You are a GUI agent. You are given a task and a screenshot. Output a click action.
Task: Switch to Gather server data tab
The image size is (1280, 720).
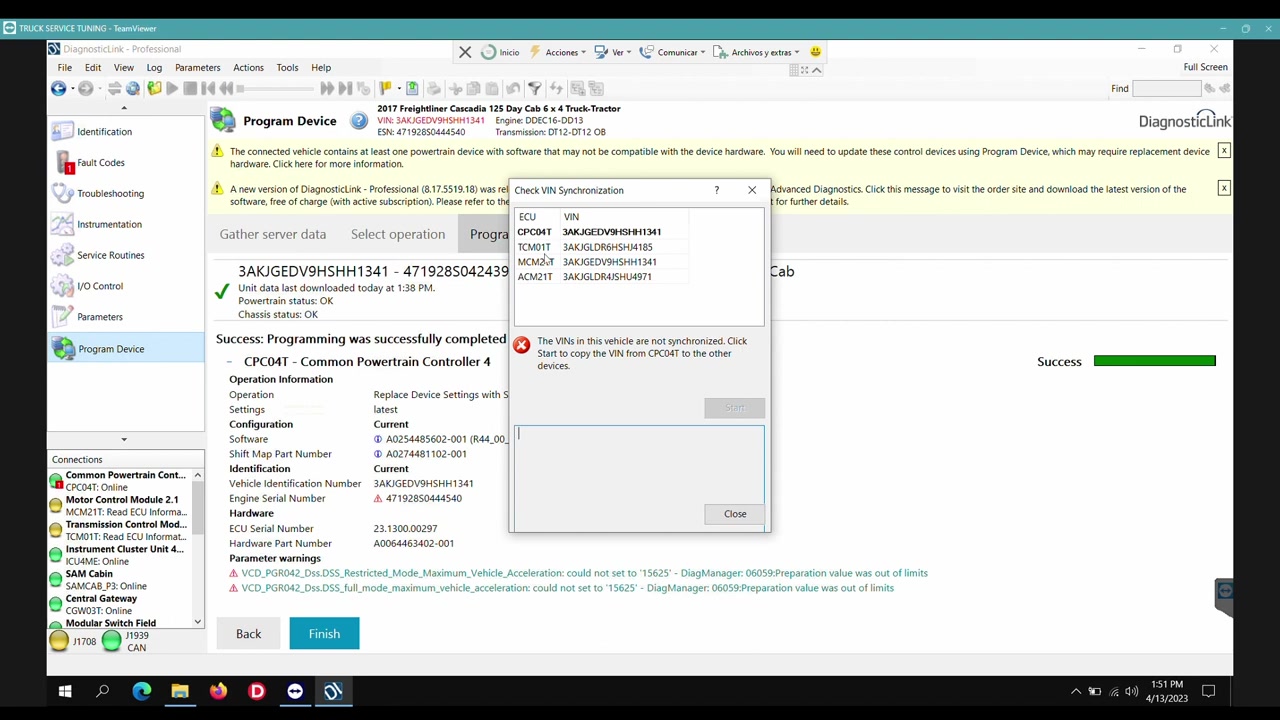(273, 234)
